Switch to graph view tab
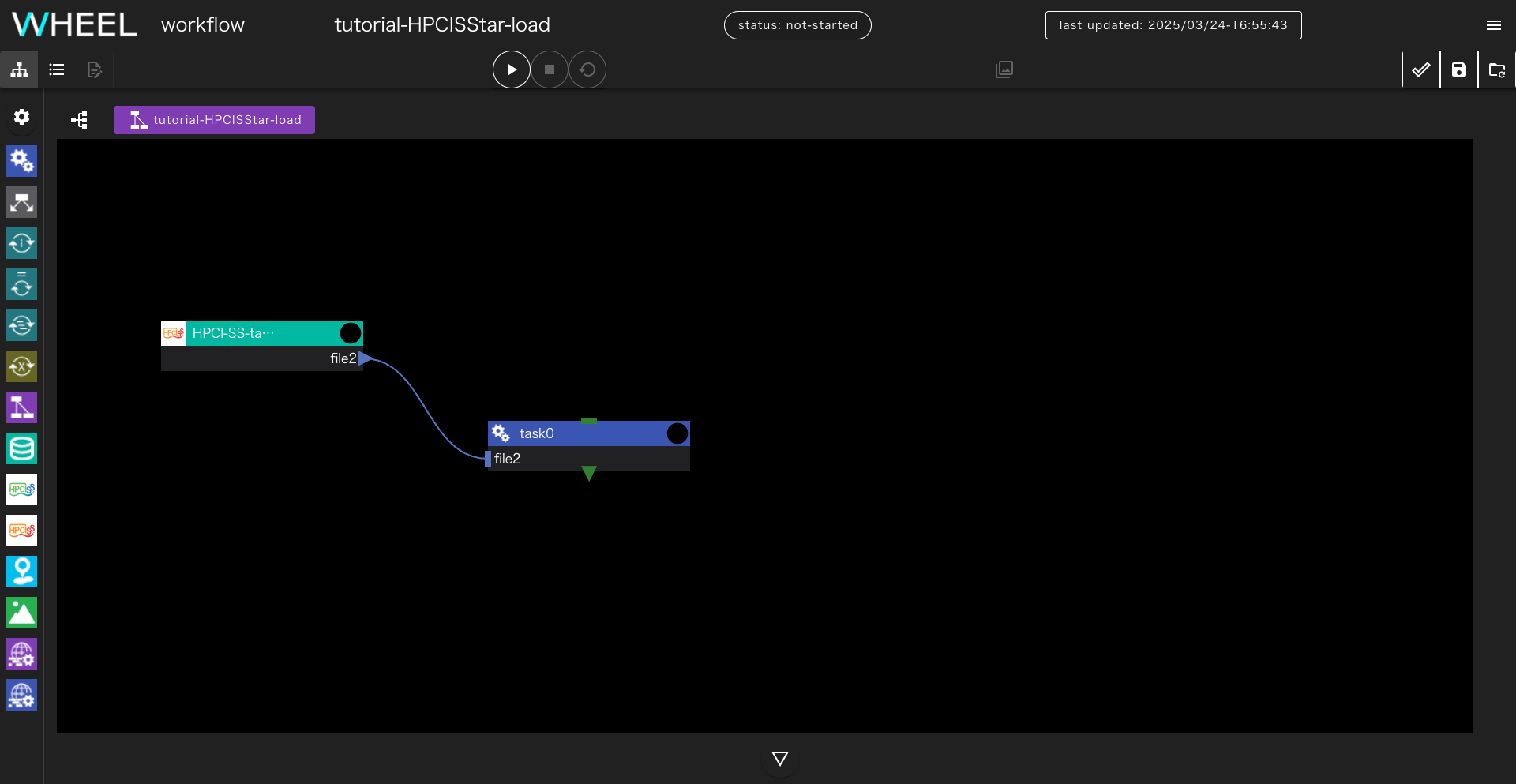This screenshot has height=784, width=1516. click(x=20, y=69)
